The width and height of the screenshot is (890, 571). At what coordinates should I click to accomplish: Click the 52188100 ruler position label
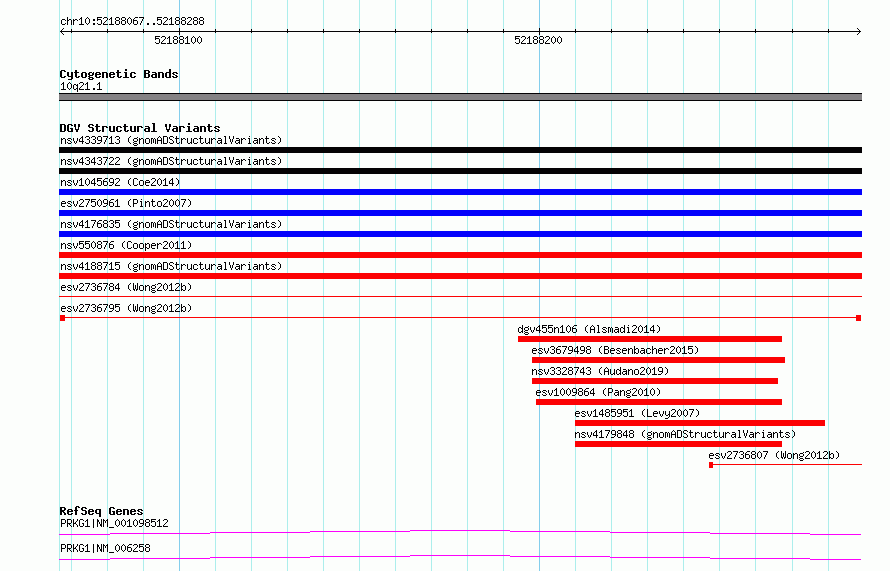tap(178, 40)
